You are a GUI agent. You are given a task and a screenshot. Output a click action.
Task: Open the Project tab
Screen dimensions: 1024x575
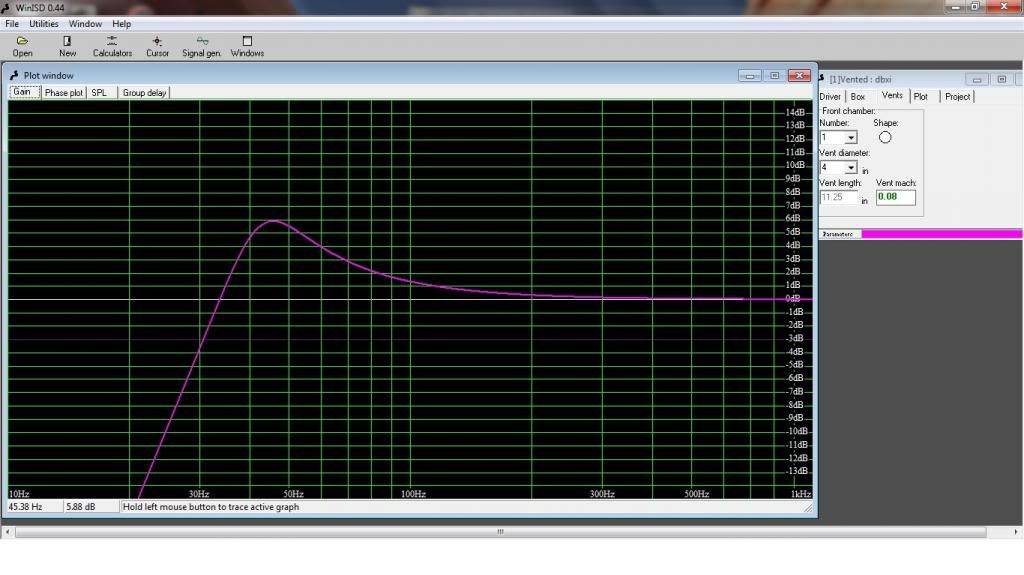pyautogui.click(x=957, y=97)
